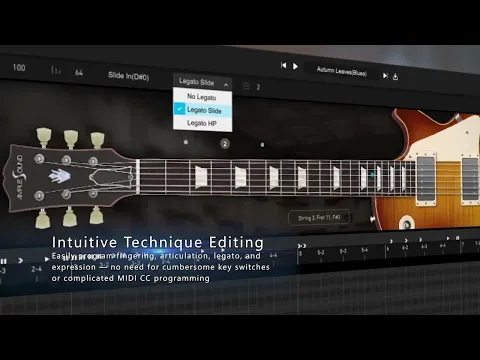Viewport: 480px width, 360px height.
Task: Click the velocity value 100
Action: [19, 68]
